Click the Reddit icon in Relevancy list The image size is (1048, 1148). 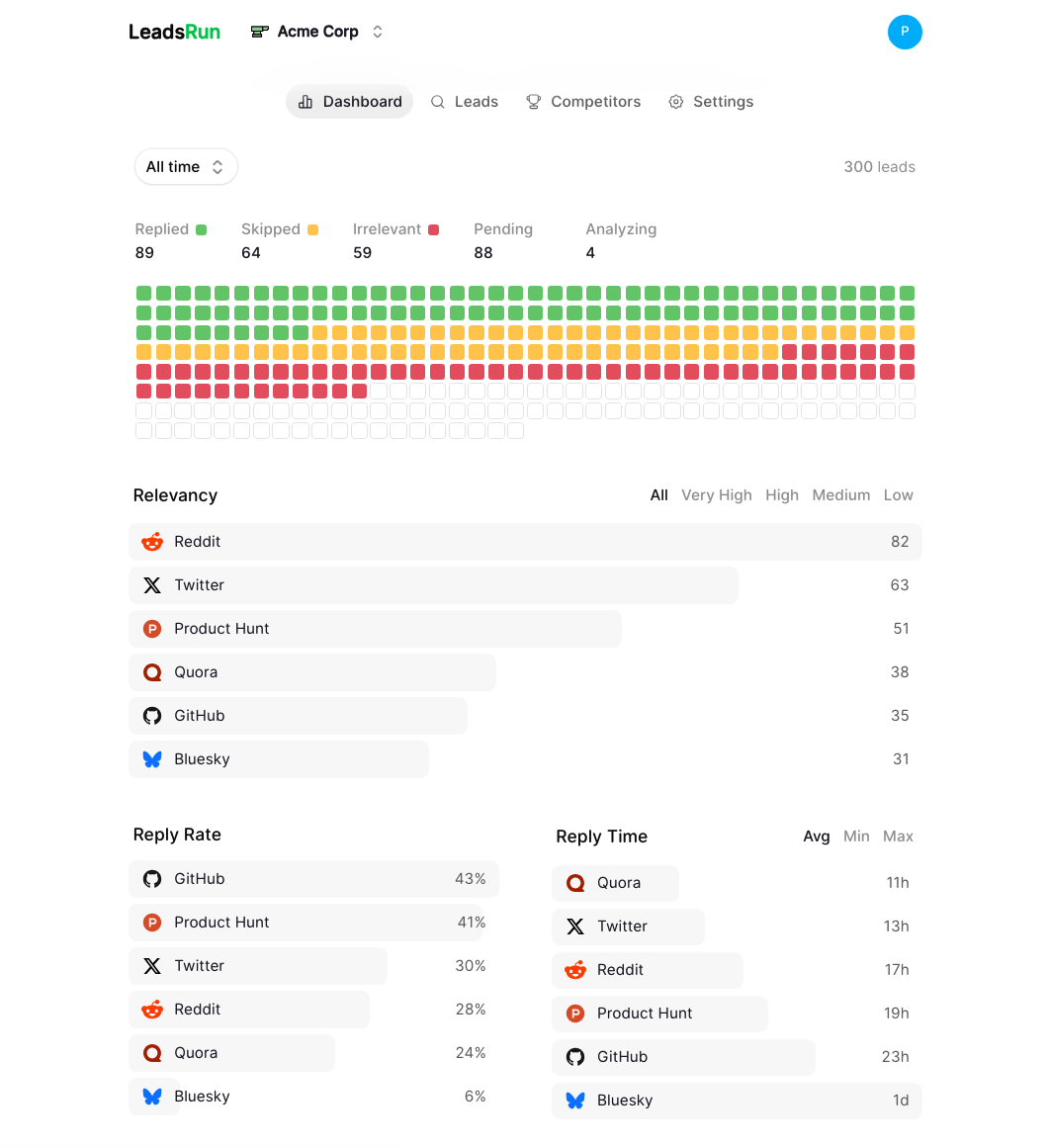151,542
